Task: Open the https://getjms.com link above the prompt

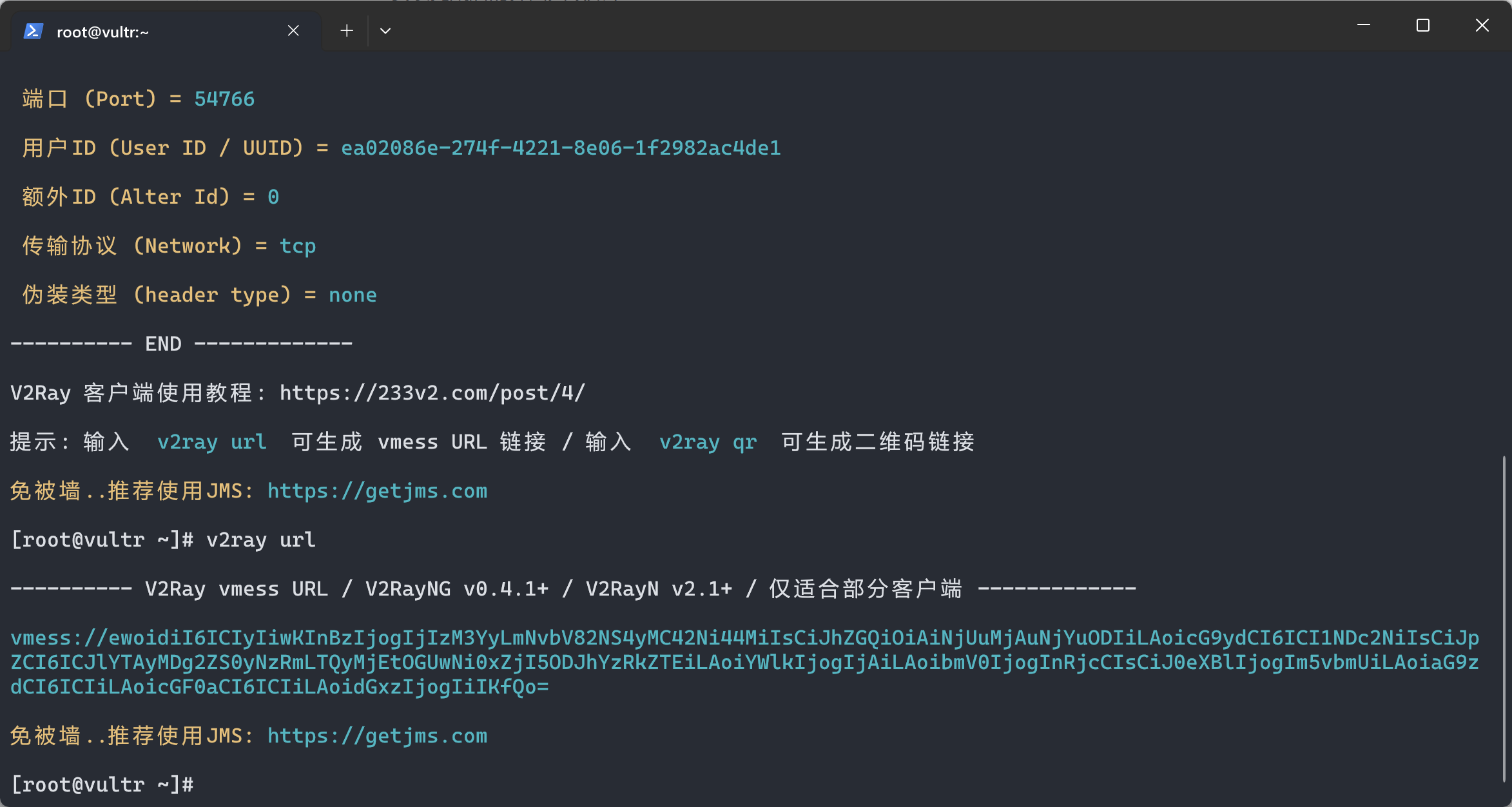Action: pyautogui.click(x=377, y=491)
